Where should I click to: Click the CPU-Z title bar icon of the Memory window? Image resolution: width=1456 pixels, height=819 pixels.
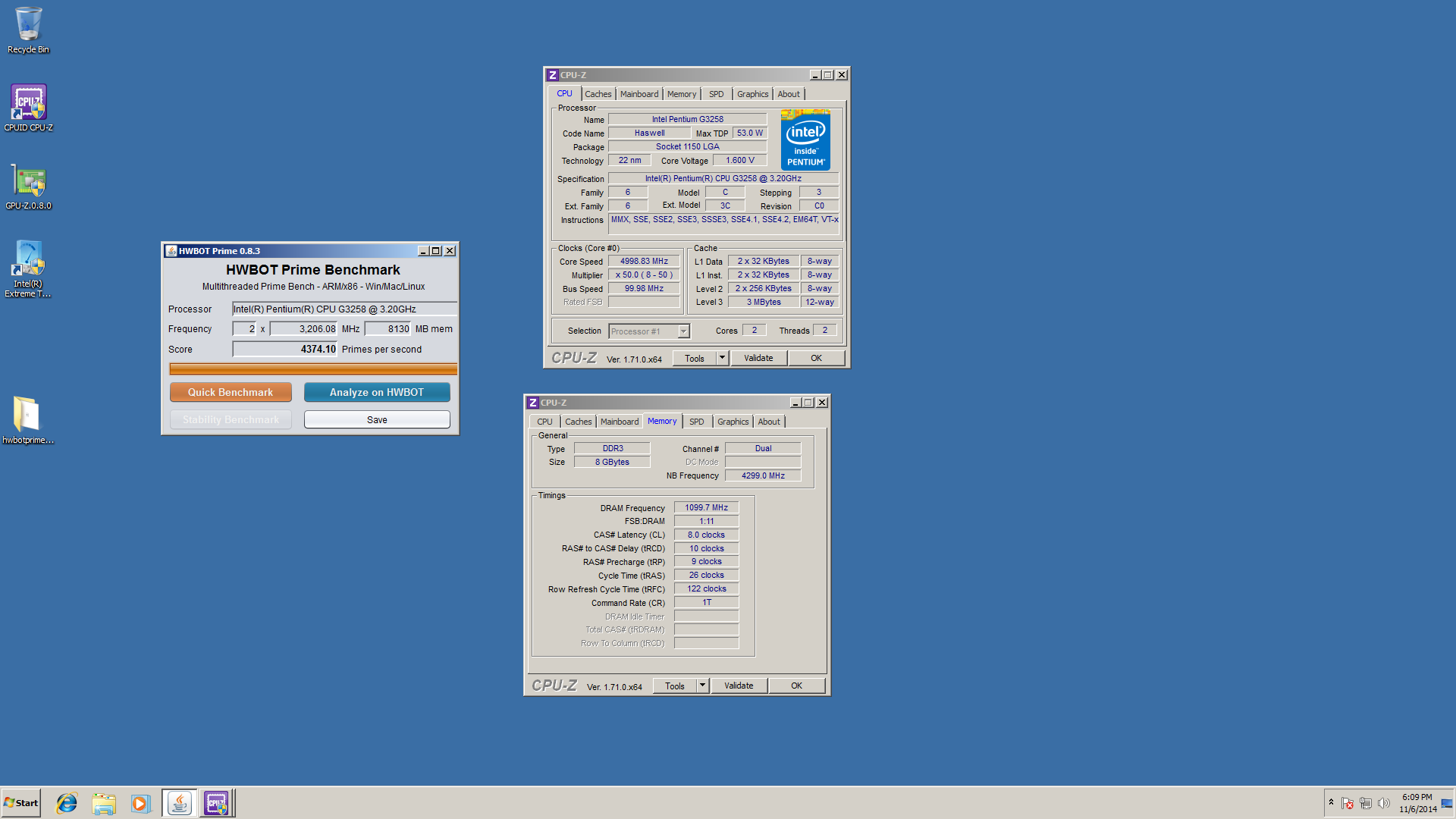533,403
